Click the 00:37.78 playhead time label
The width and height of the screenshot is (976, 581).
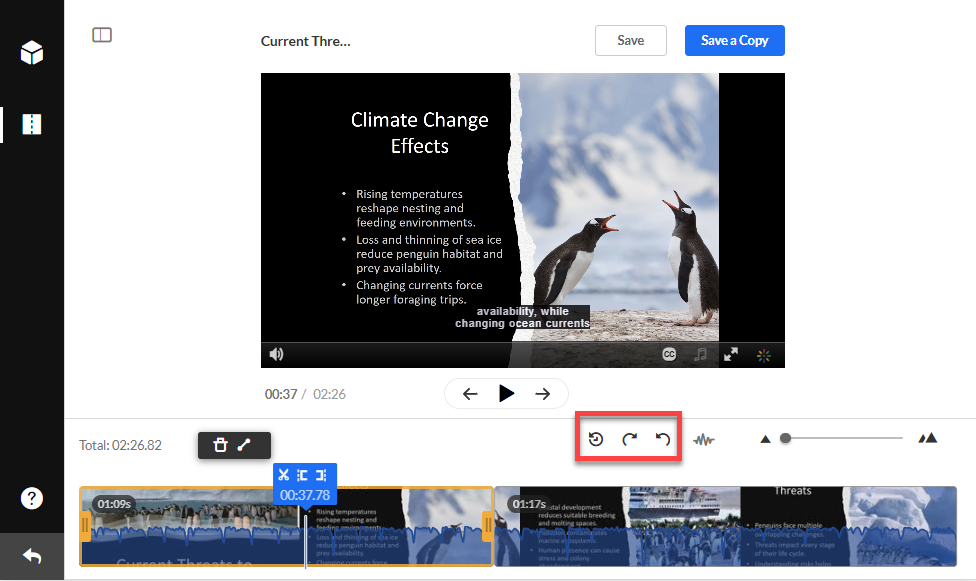click(305, 495)
